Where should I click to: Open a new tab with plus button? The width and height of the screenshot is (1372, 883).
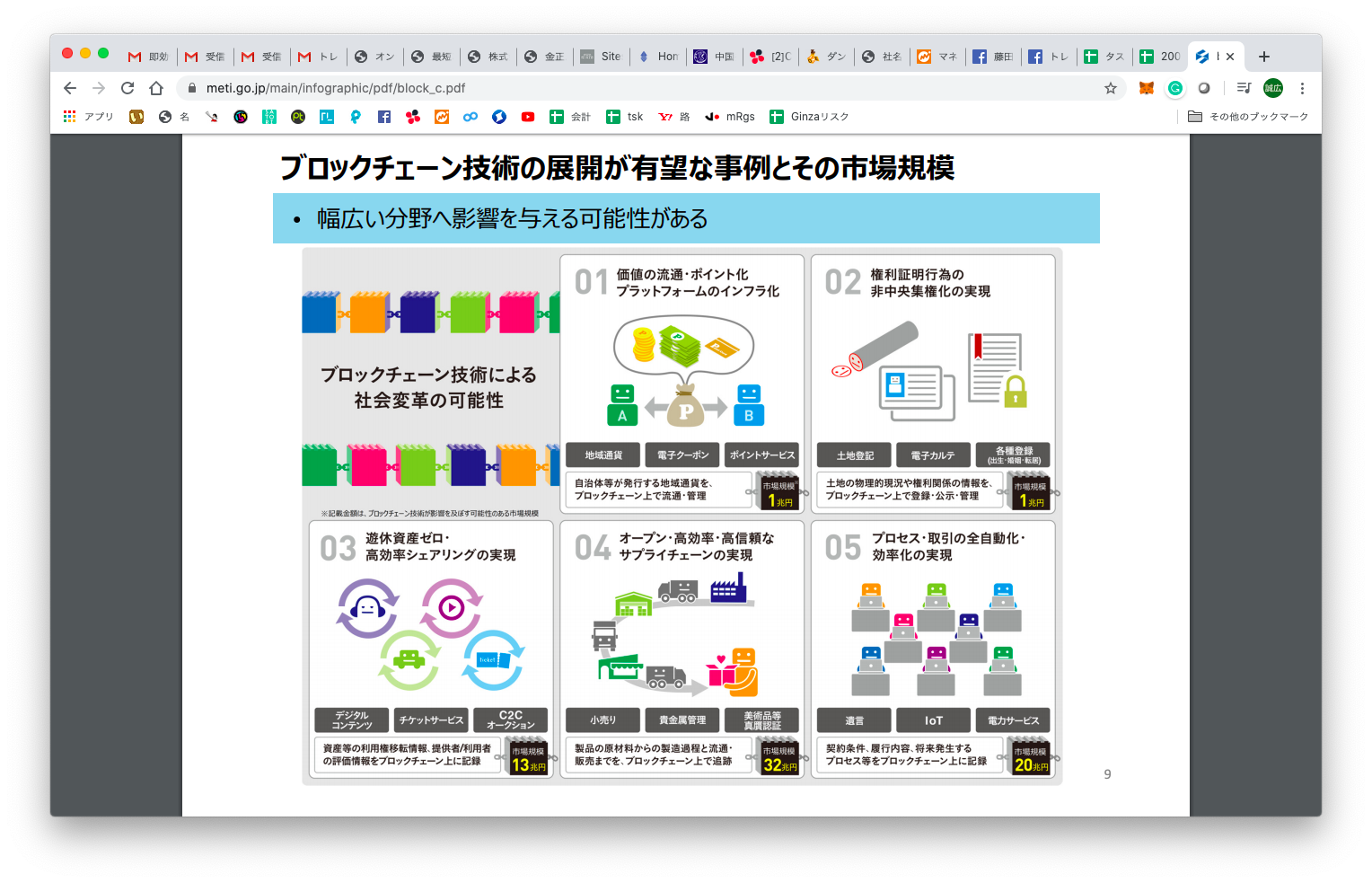1264,57
